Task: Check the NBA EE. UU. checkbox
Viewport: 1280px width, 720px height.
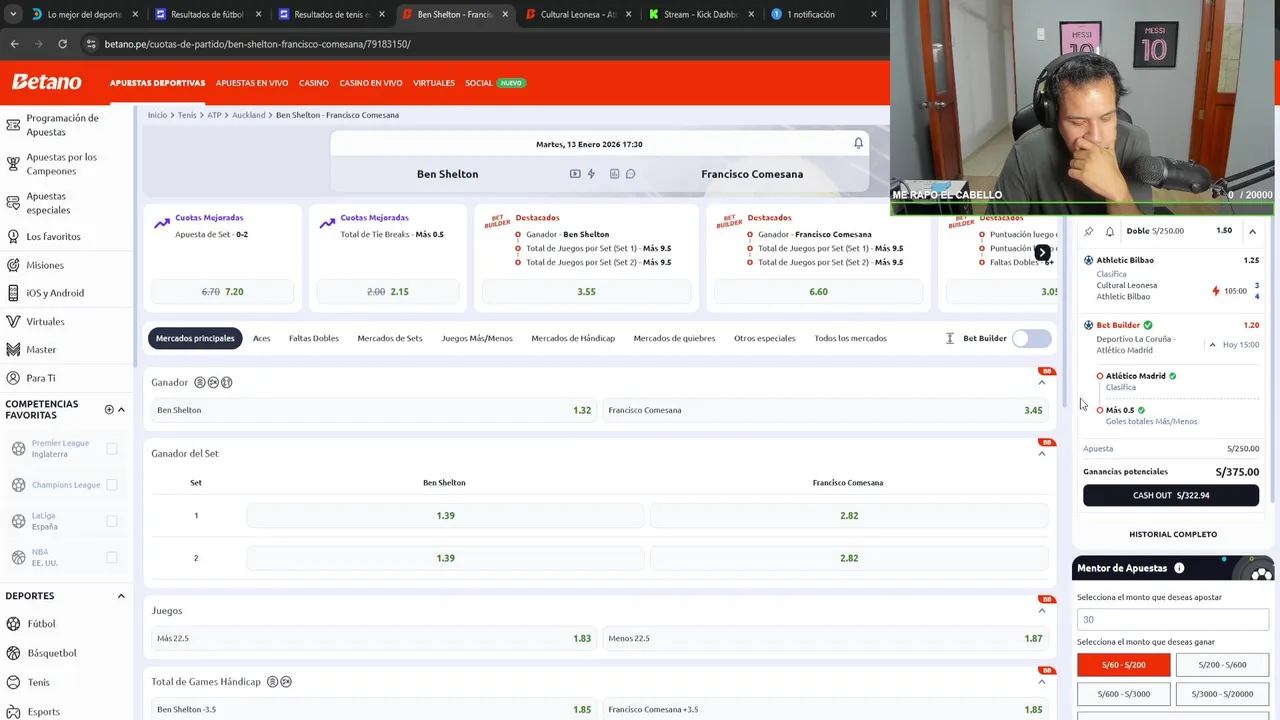Action: click(112, 557)
